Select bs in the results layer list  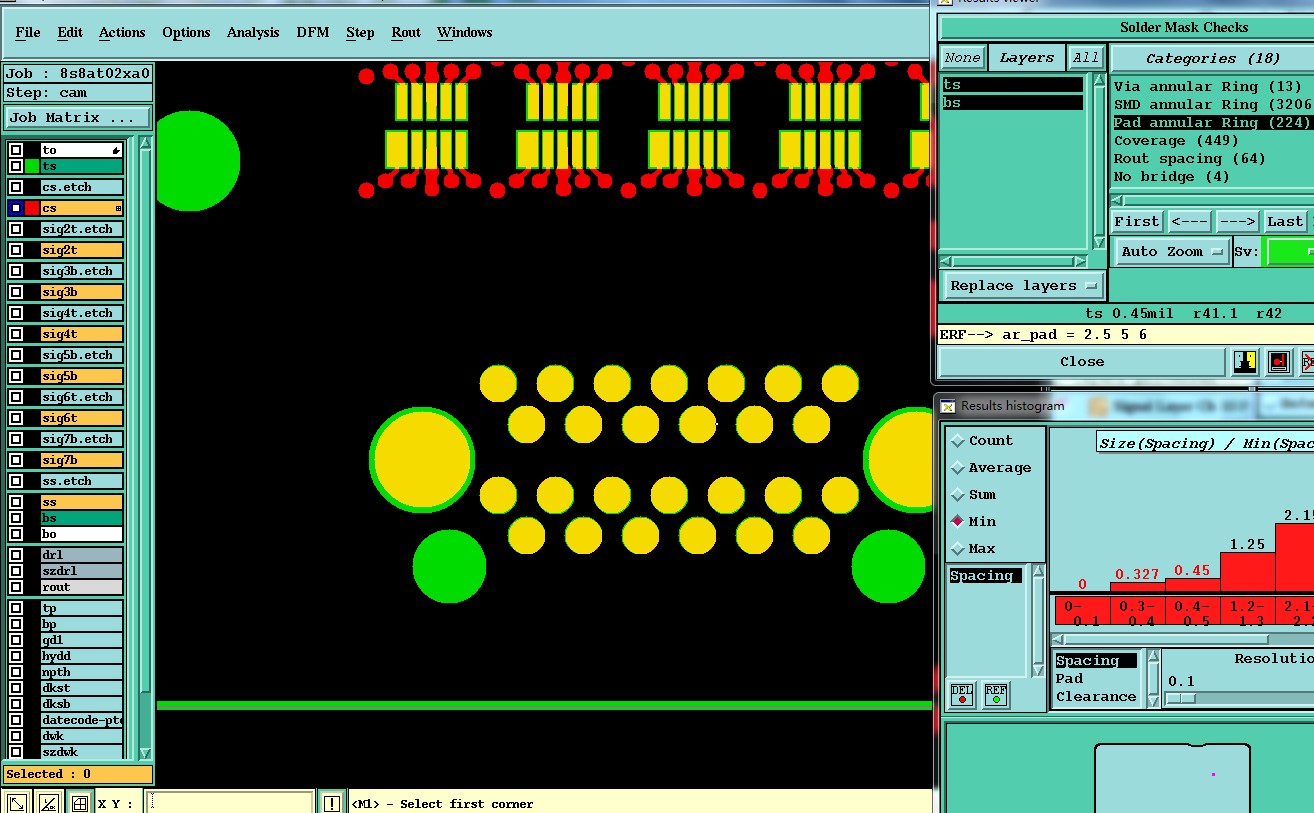[x=1013, y=103]
